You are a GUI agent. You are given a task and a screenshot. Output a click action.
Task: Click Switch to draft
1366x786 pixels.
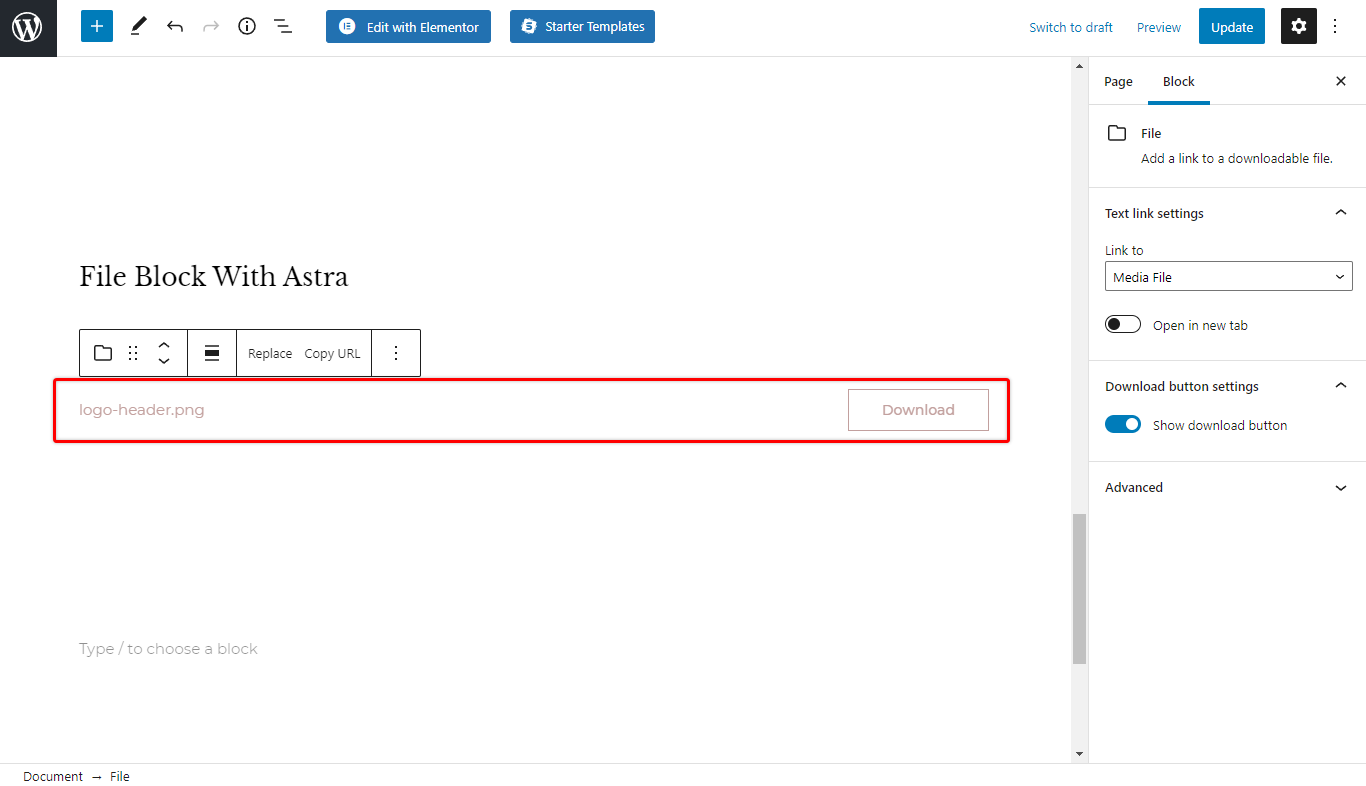coord(1070,27)
